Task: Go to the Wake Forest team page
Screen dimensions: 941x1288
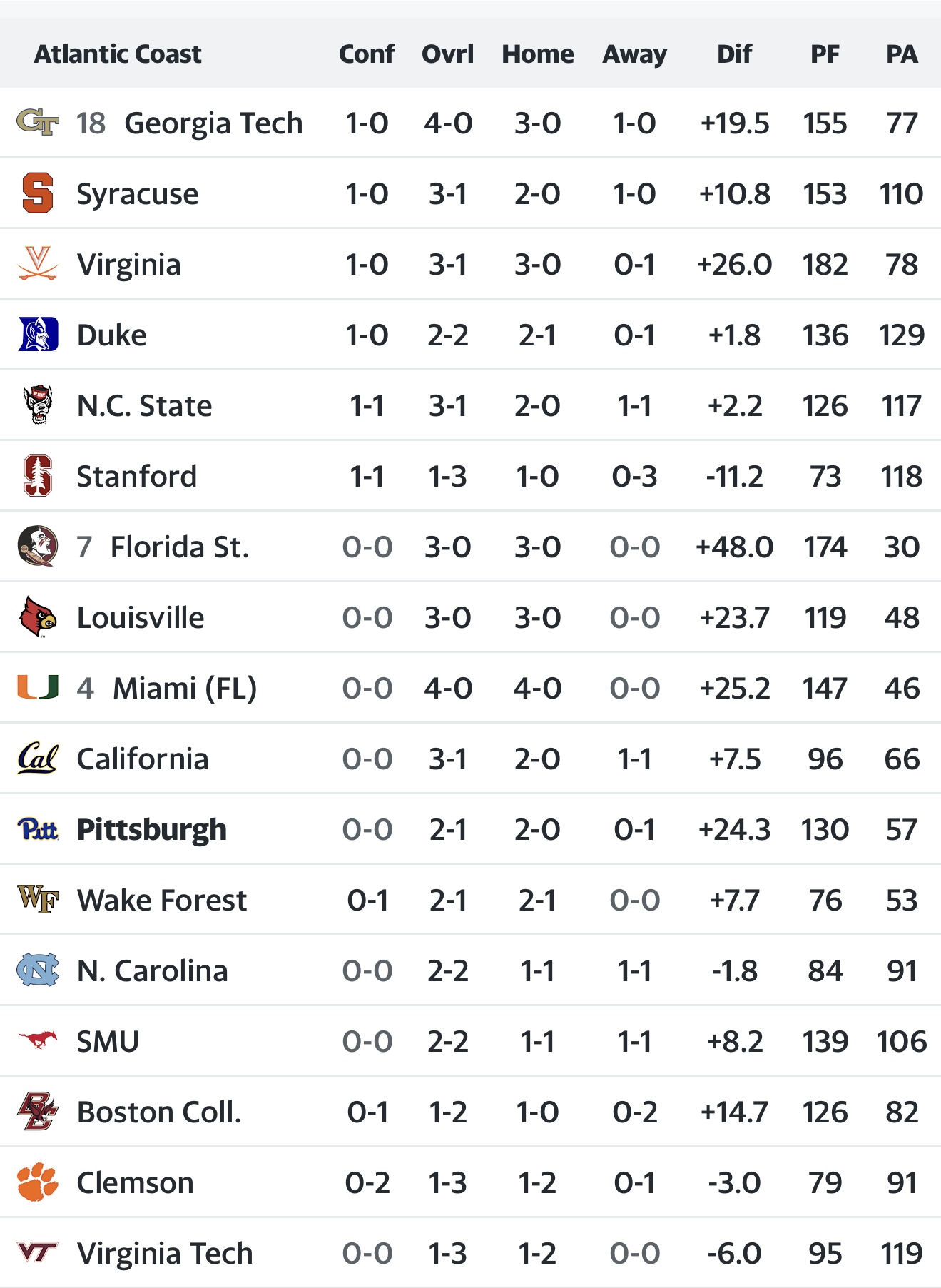Action: pos(162,900)
